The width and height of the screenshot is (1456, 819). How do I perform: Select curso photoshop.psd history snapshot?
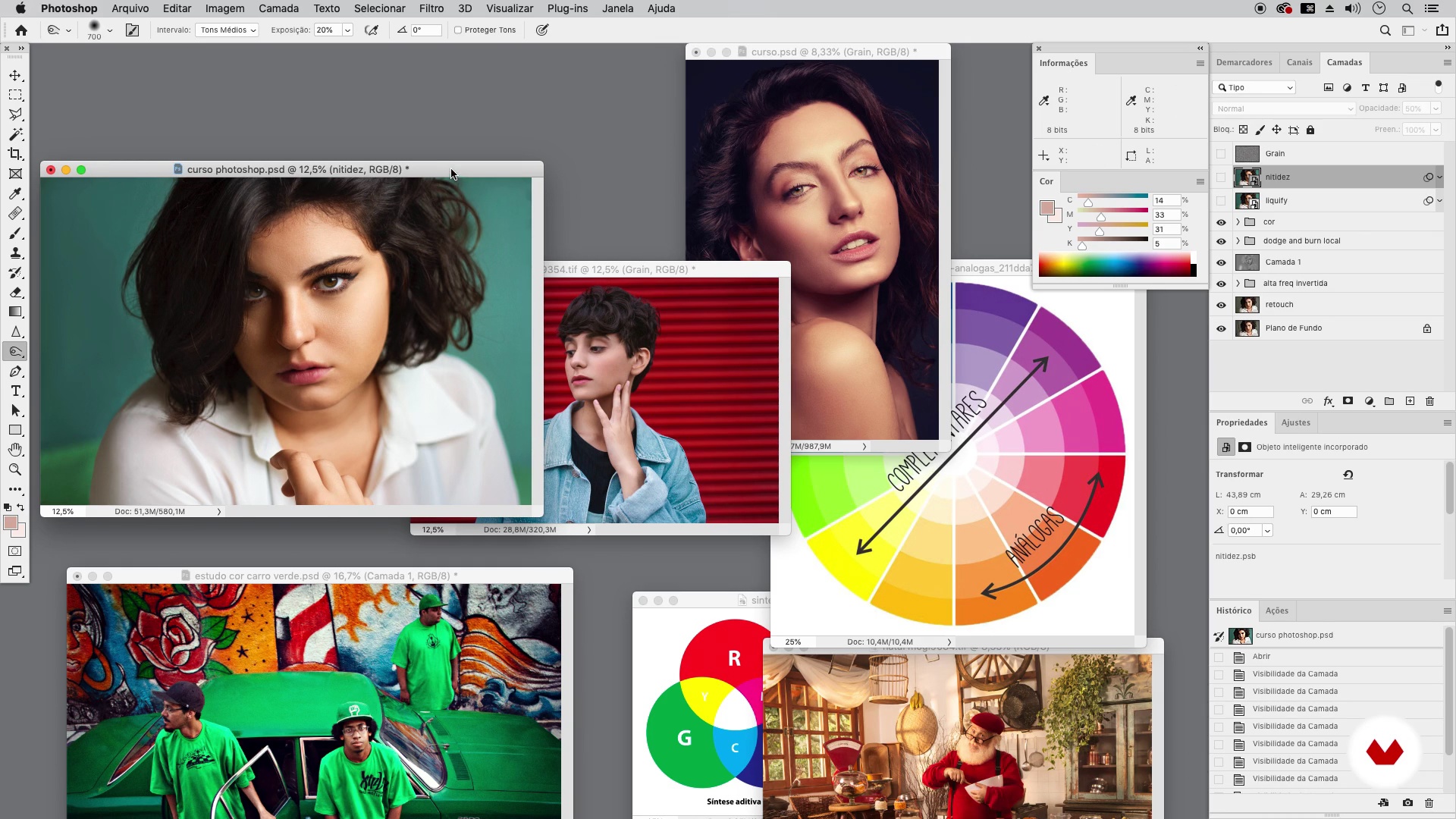click(1327, 635)
